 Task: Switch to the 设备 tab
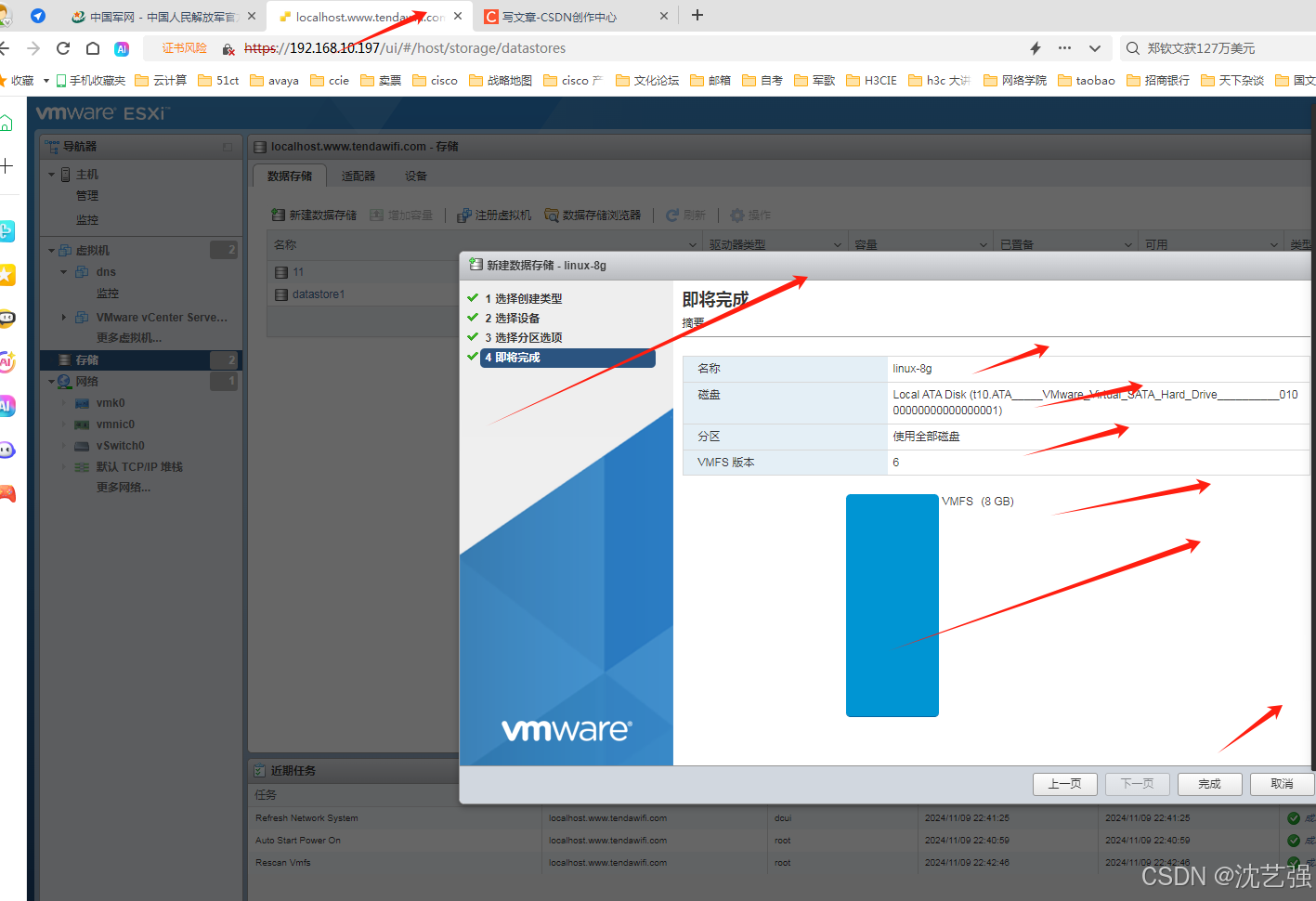pos(416,176)
